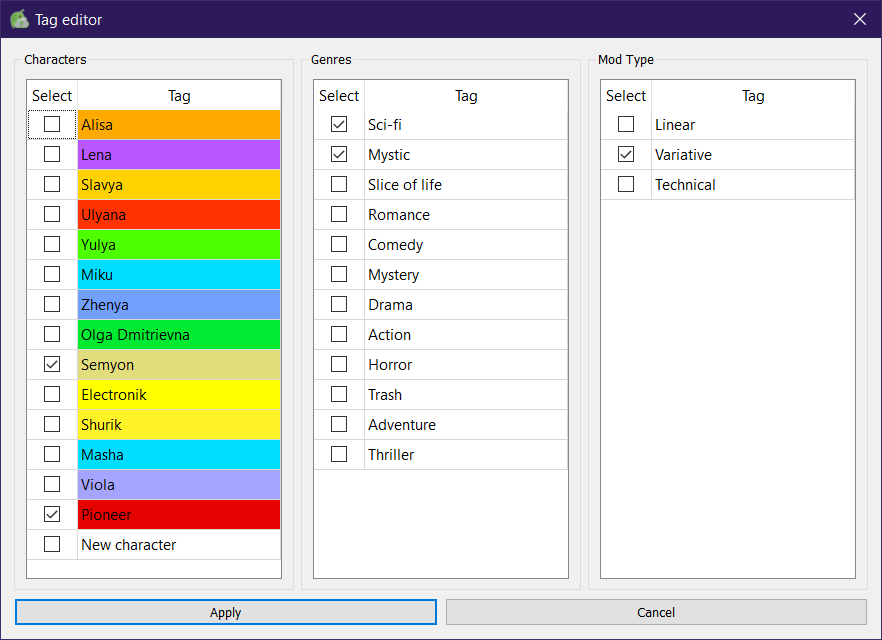Image resolution: width=882 pixels, height=640 pixels.
Task: Check the Horror genre checkbox
Action: [339, 364]
